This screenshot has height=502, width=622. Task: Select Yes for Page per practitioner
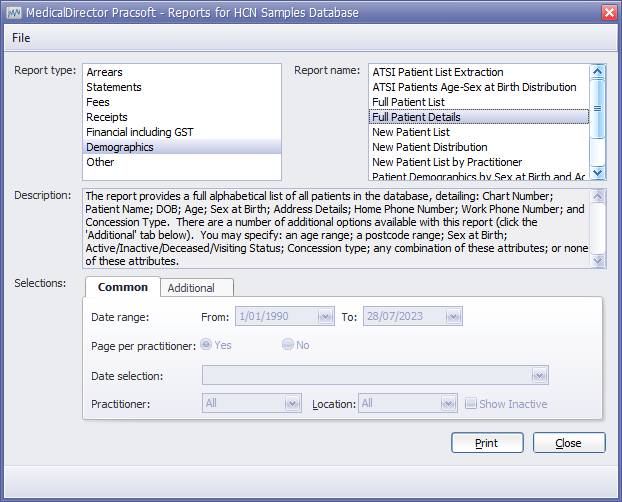click(x=207, y=345)
